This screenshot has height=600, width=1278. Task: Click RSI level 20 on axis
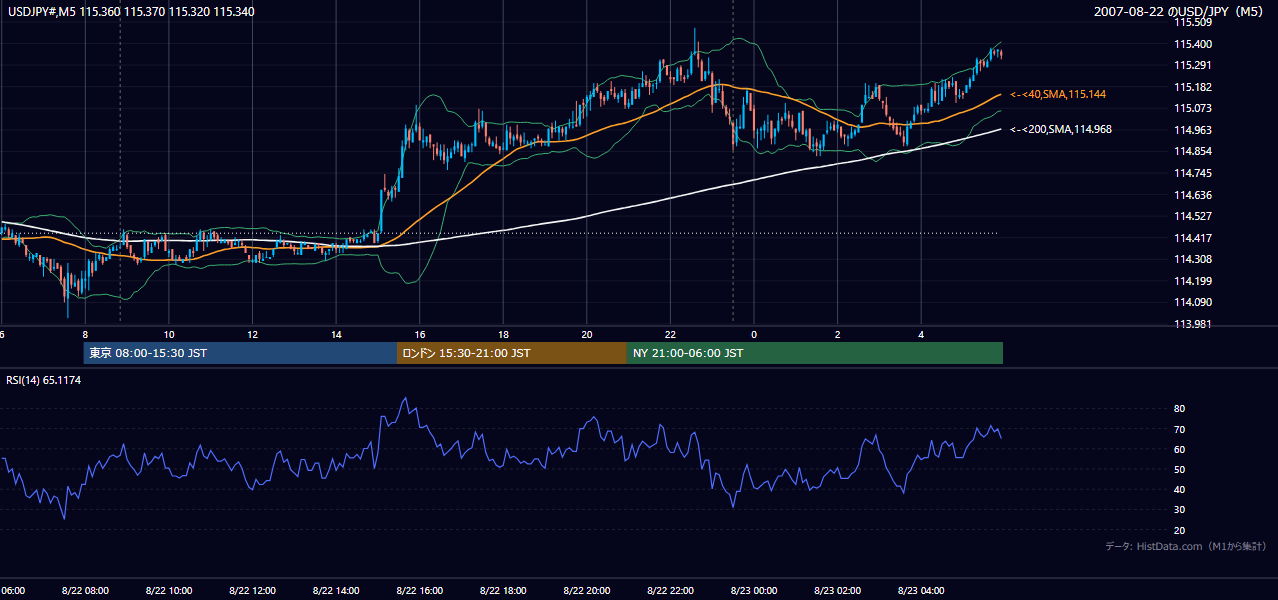(1179, 531)
